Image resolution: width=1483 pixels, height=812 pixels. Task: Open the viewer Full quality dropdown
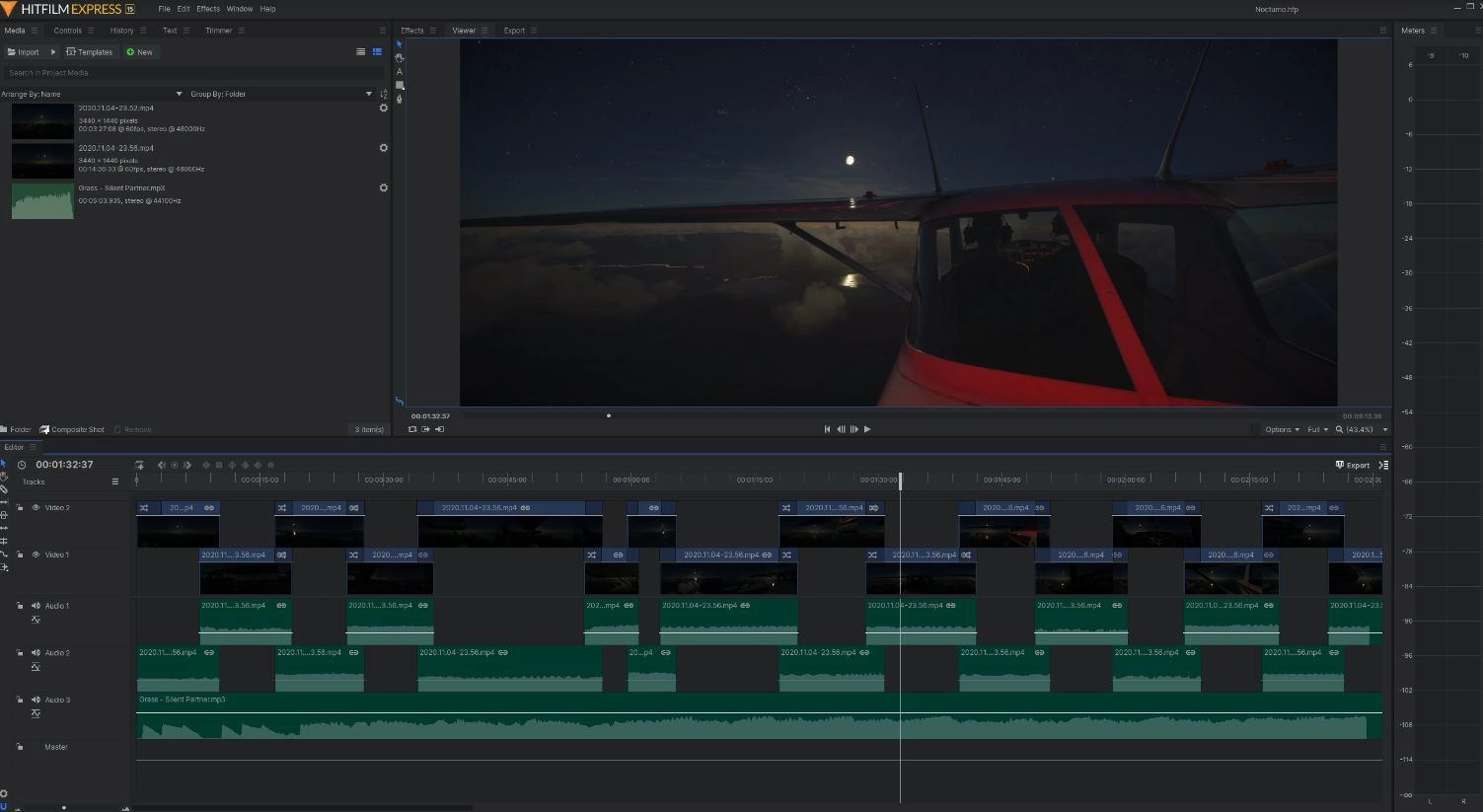pyautogui.click(x=1317, y=429)
